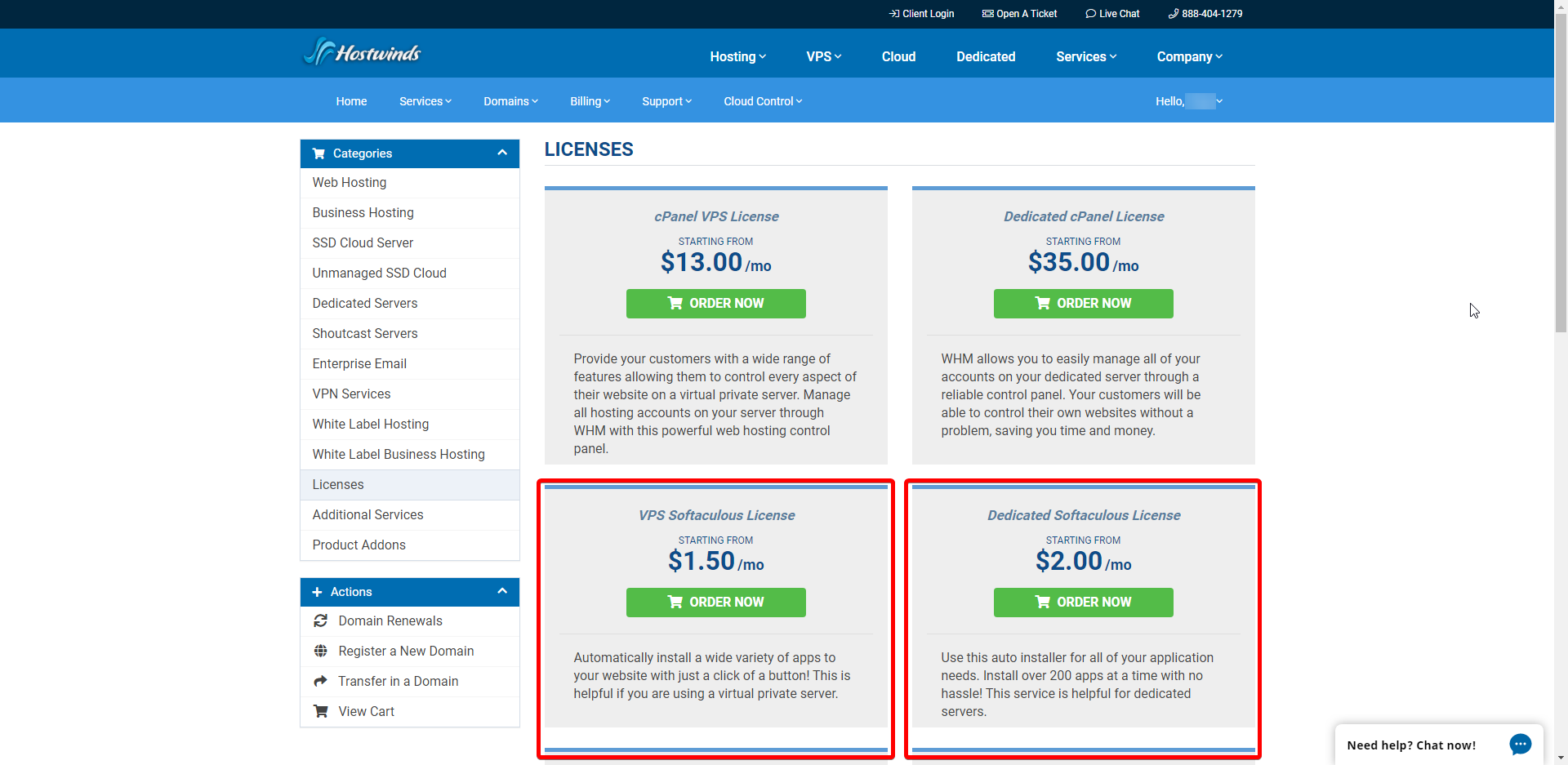Click the Transfer in a Domain arrow icon
Image resolution: width=1568 pixels, height=765 pixels.
(321, 682)
